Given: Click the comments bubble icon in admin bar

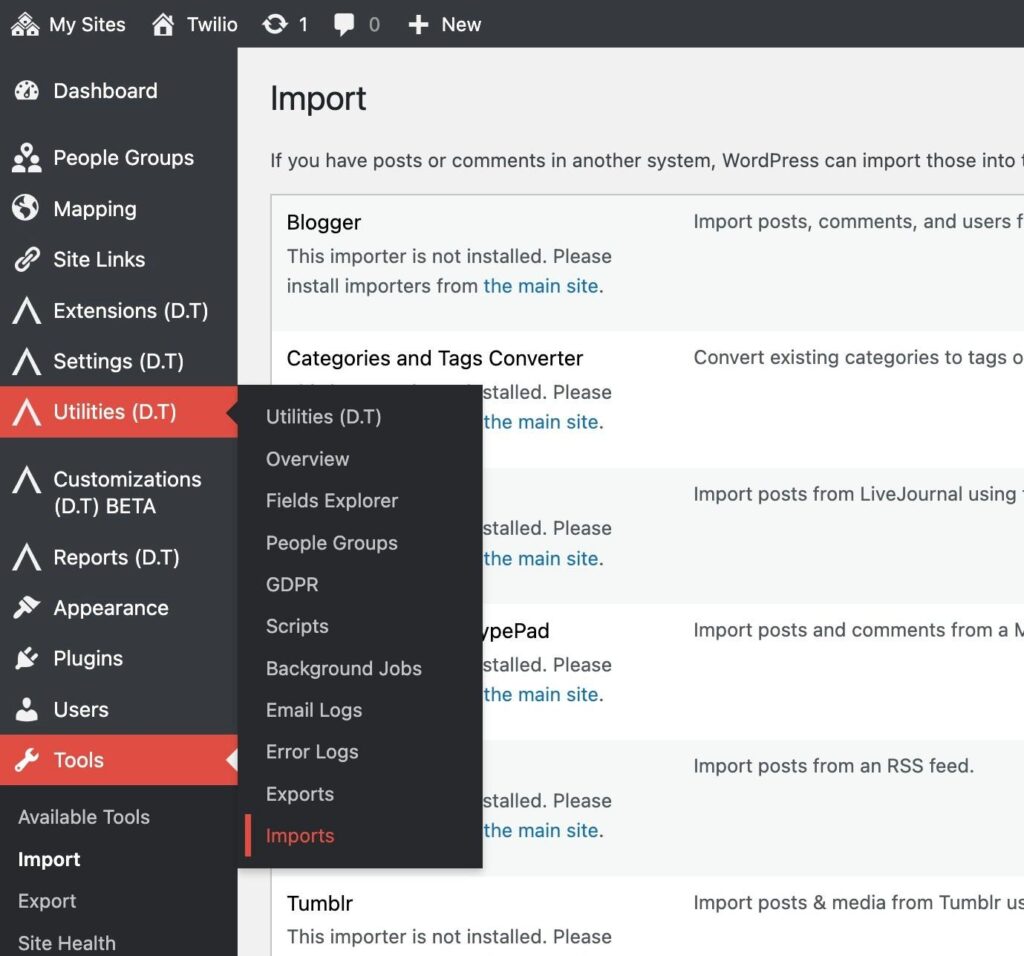Looking at the screenshot, I should click(345, 25).
